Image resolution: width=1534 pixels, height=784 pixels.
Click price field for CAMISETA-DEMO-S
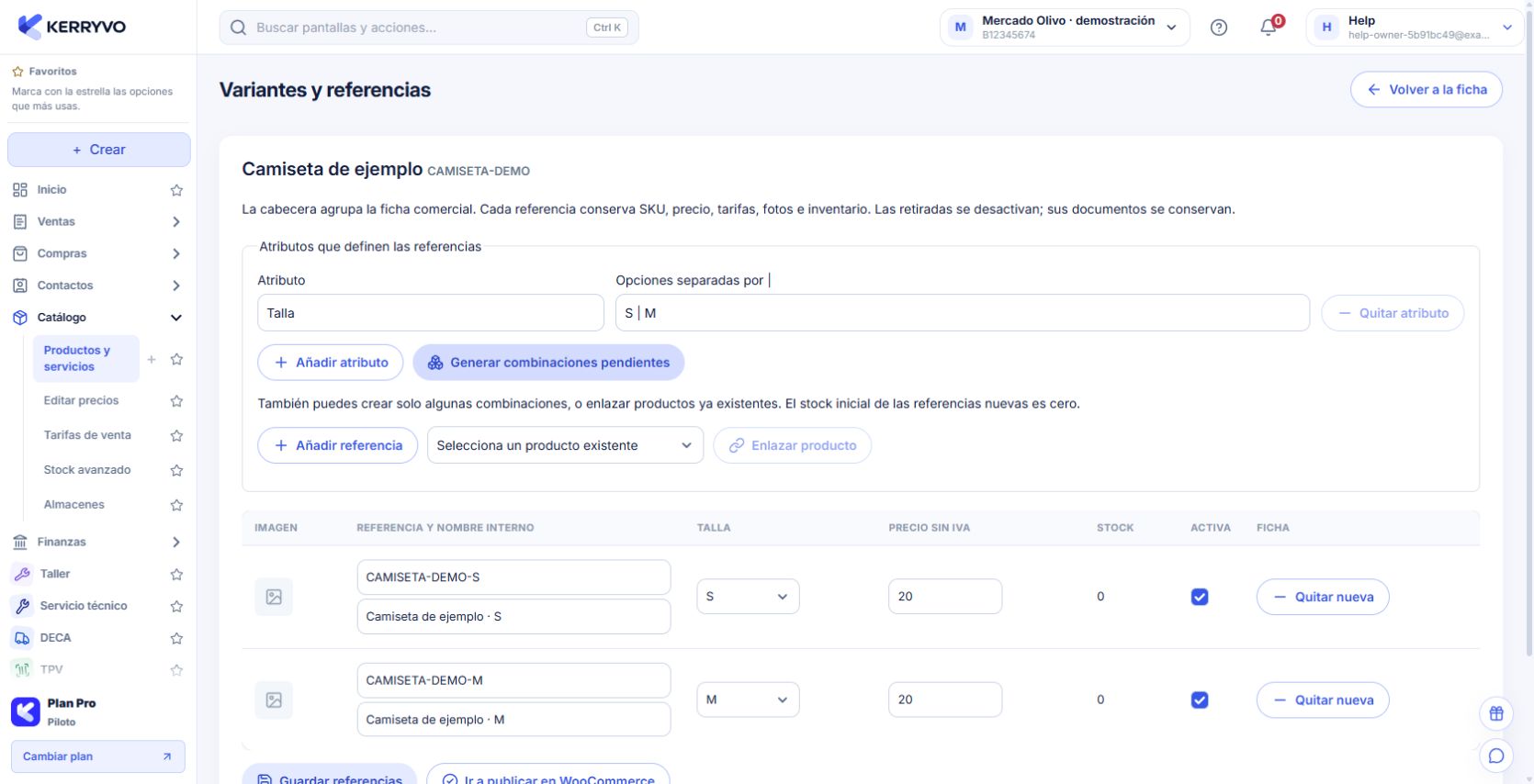click(x=945, y=597)
